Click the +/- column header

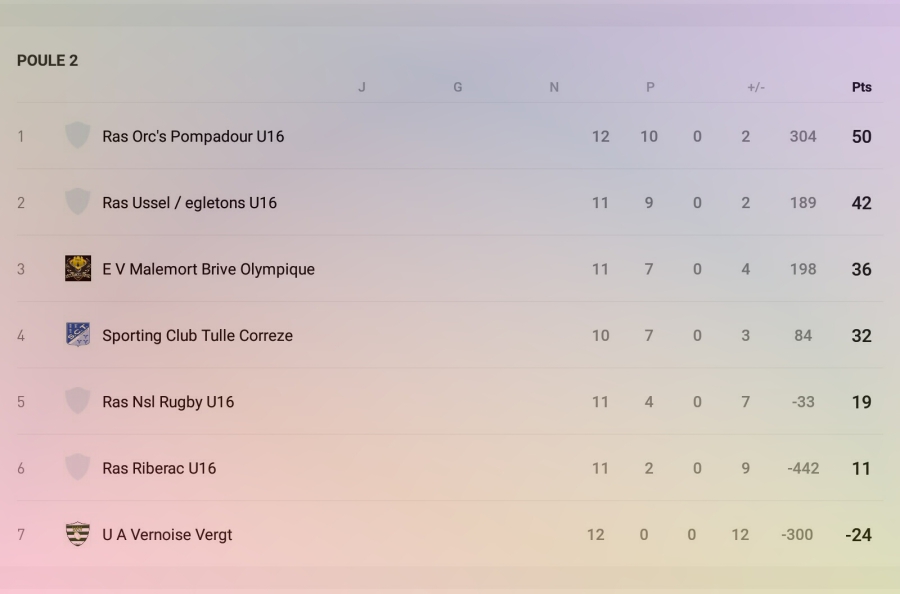click(756, 87)
